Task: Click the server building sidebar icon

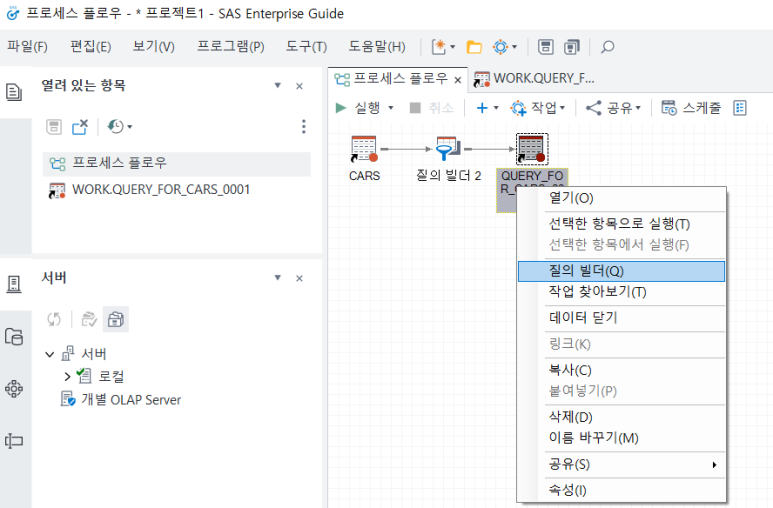Action: pyautogui.click(x=14, y=284)
